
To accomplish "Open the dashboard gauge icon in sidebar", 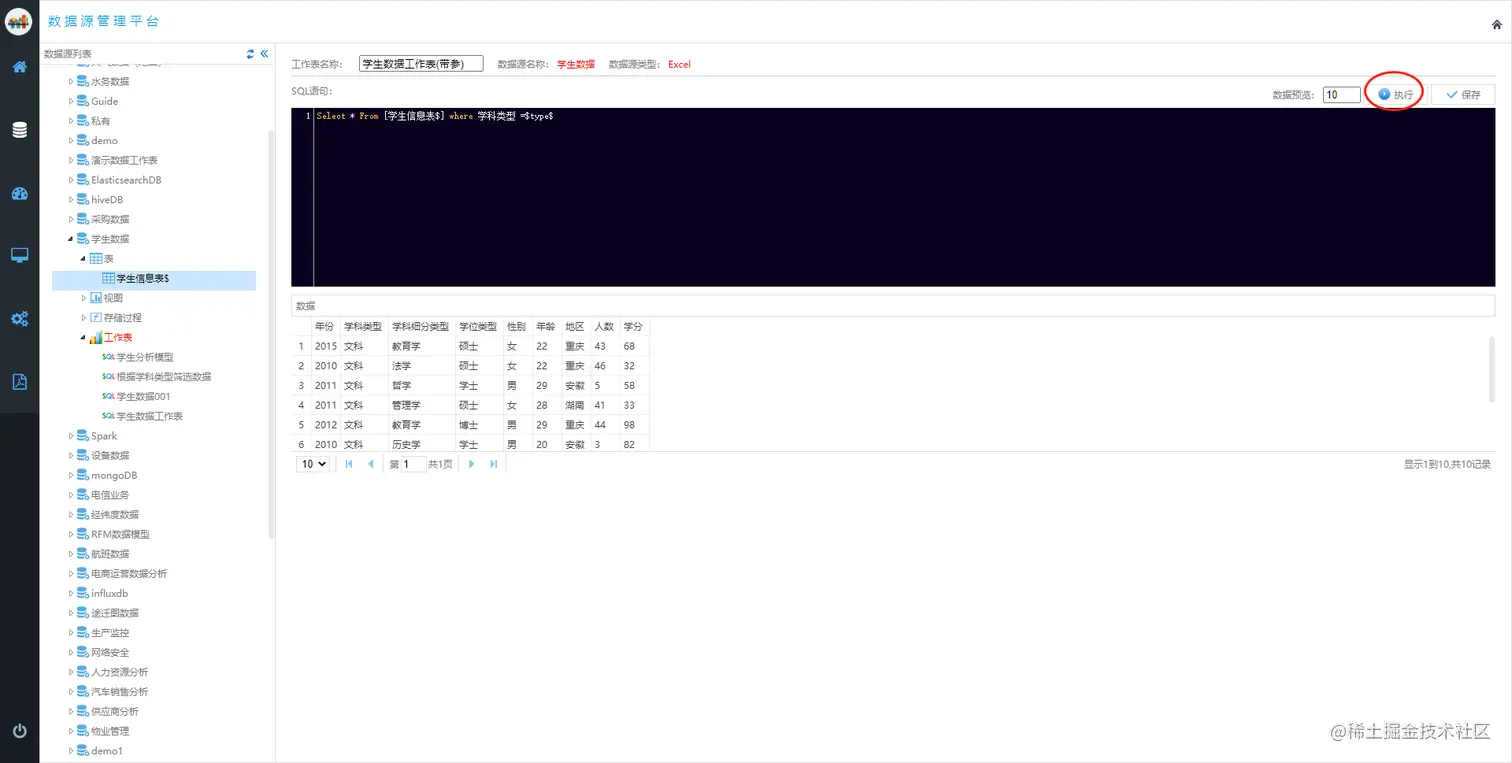I will coord(19,194).
